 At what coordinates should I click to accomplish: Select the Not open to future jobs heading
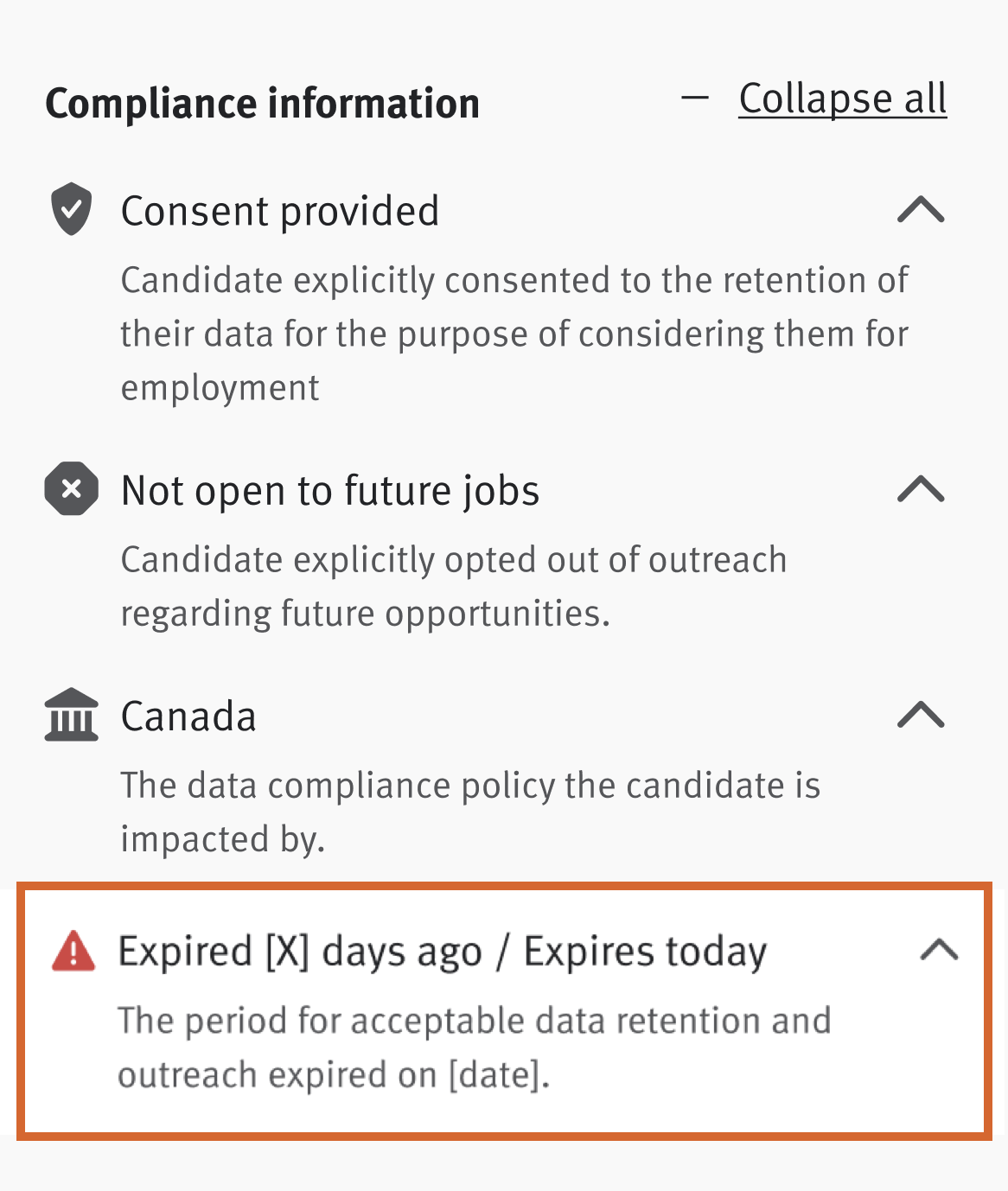tap(330, 491)
